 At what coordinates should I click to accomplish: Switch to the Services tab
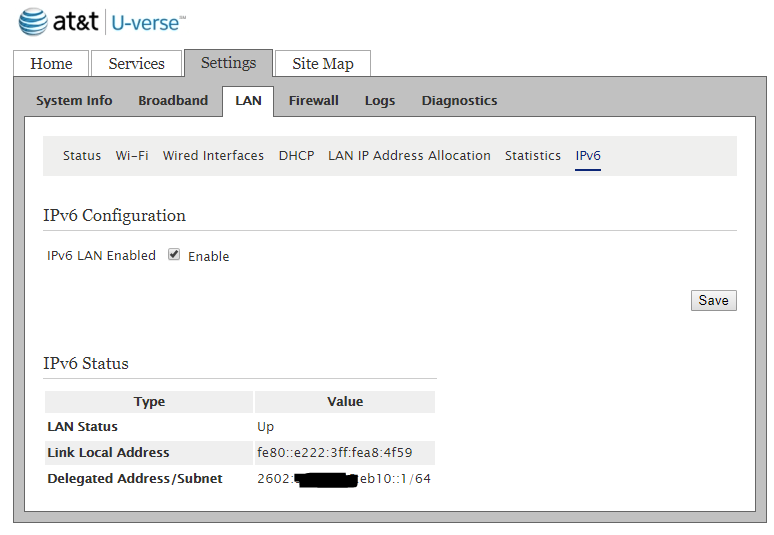(136, 64)
